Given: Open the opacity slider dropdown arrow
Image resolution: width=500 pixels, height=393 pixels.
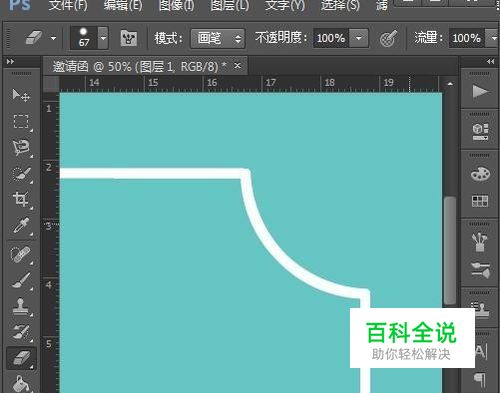Looking at the screenshot, I should point(359,38).
